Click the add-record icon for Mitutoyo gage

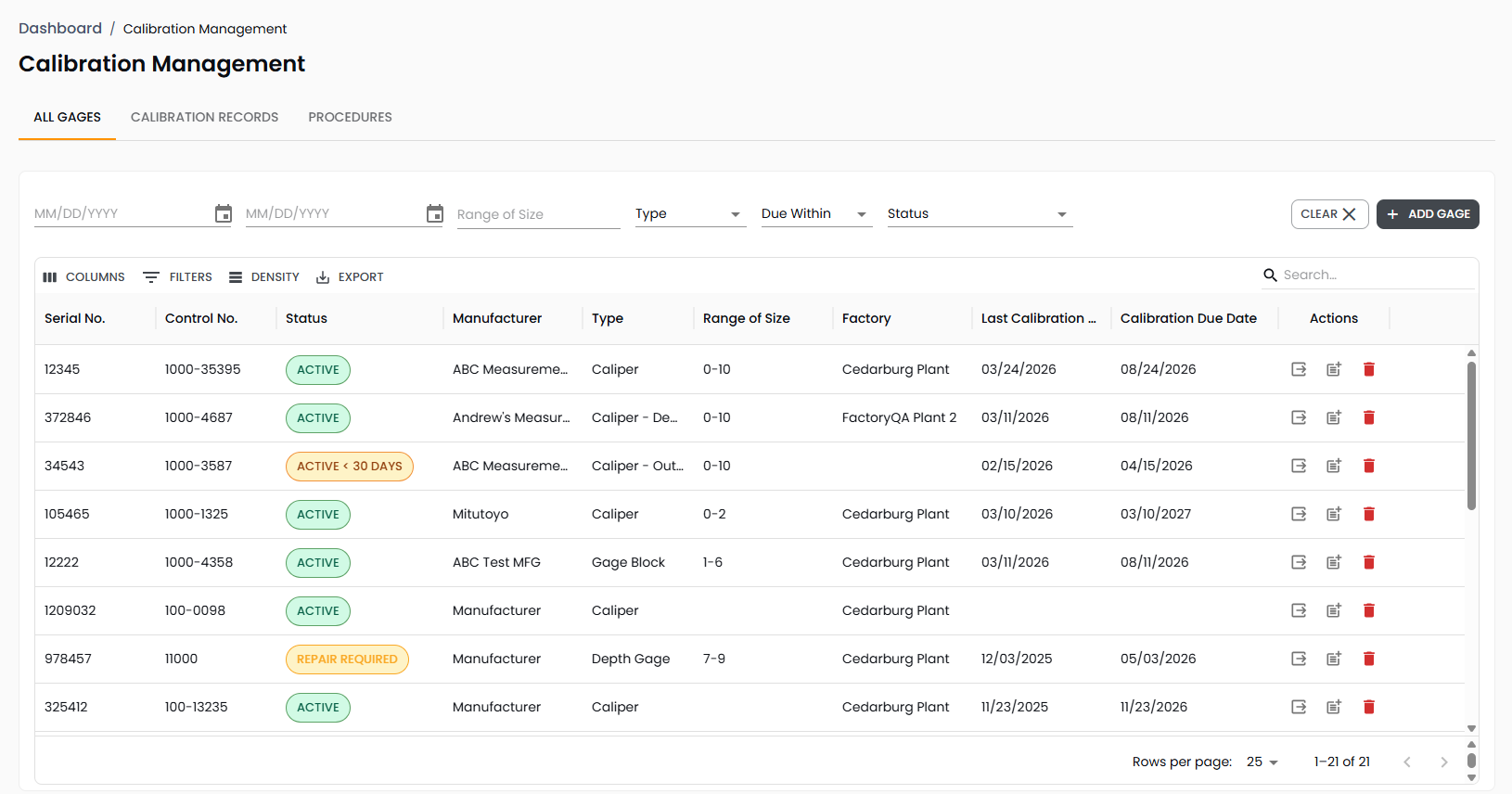point(1333,514)
